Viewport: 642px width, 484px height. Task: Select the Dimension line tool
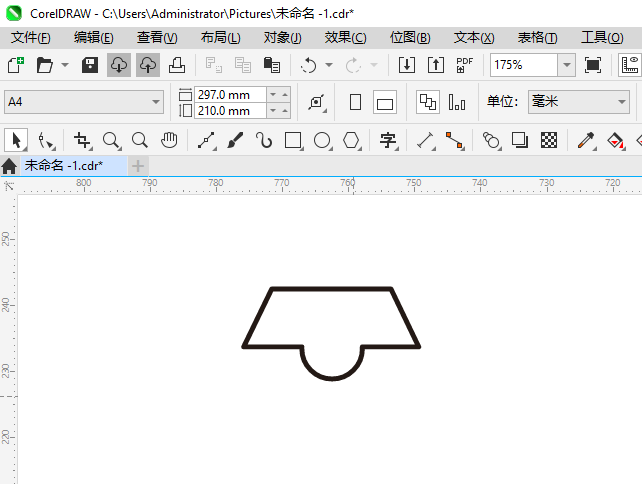pos(425,140)
